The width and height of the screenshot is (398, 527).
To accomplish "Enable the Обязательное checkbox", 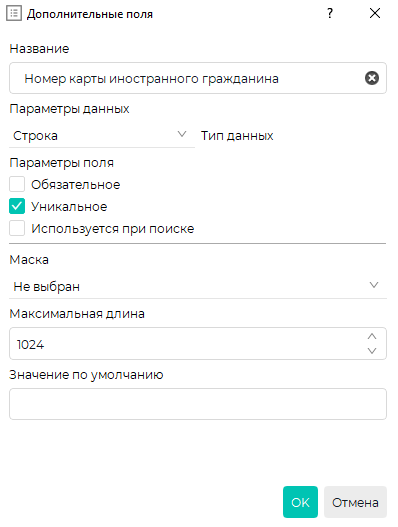I will (x=17, y=184).
